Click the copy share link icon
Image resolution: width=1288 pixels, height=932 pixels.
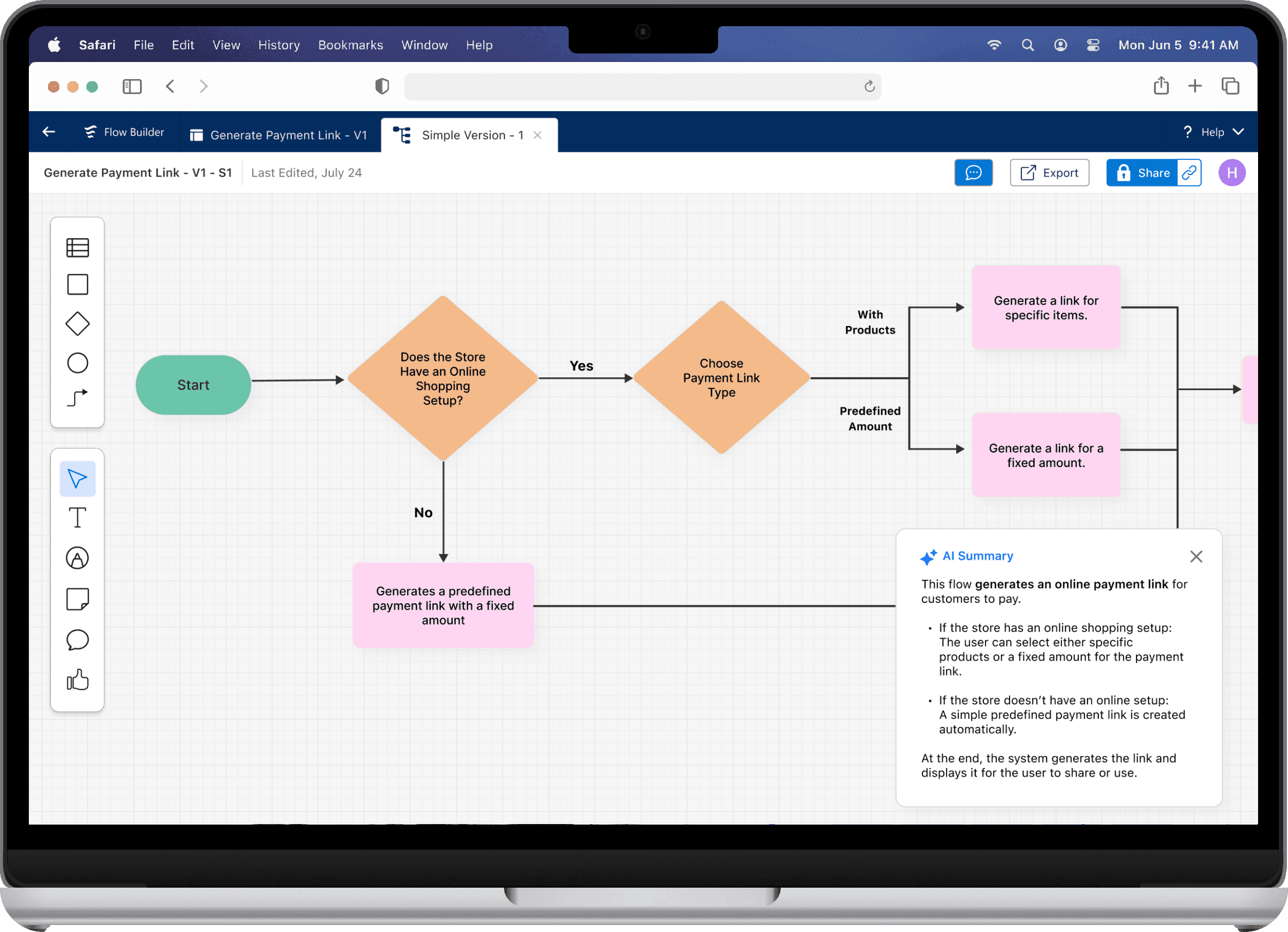1189,173
